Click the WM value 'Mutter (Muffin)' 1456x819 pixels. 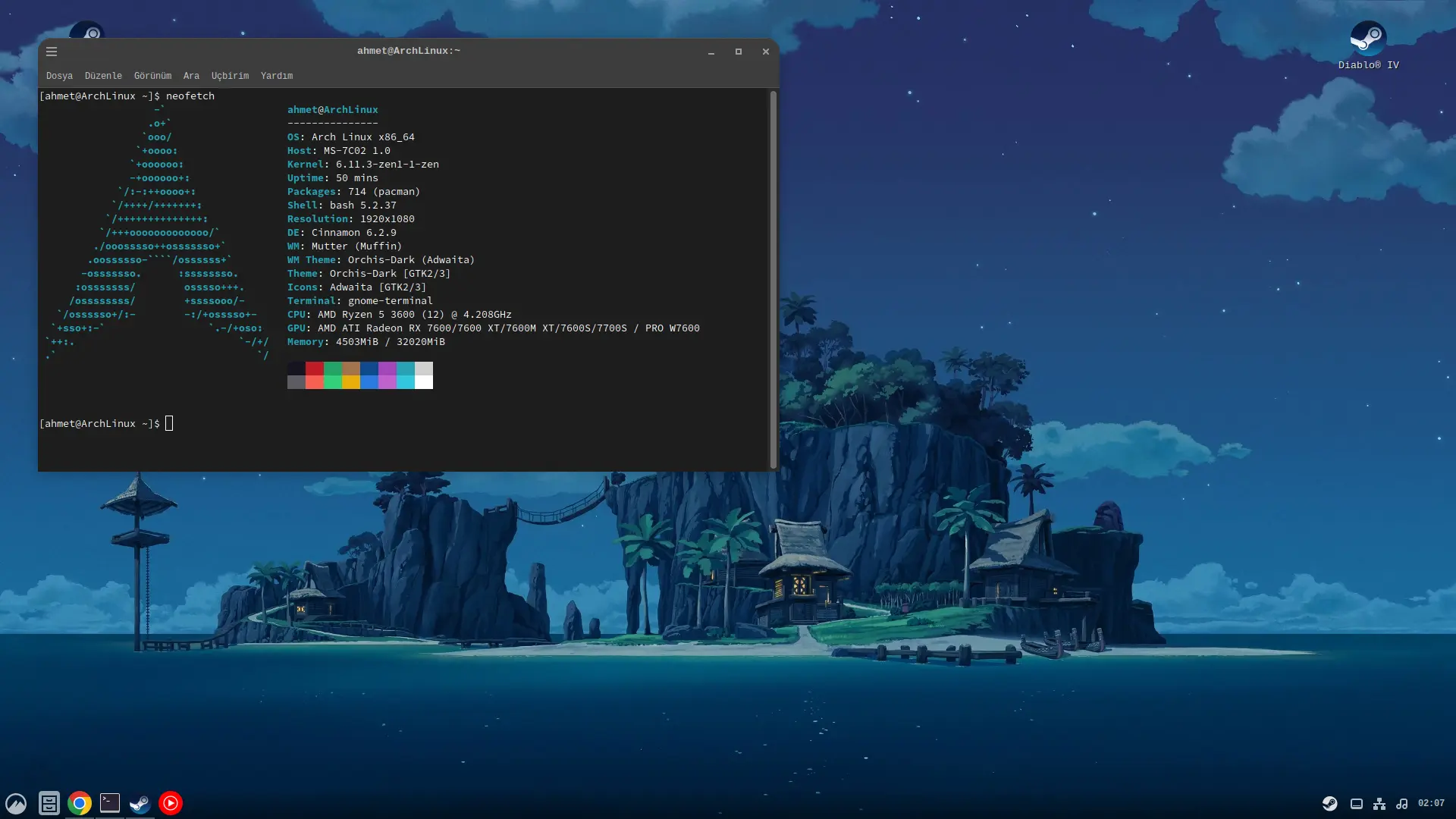356,246
